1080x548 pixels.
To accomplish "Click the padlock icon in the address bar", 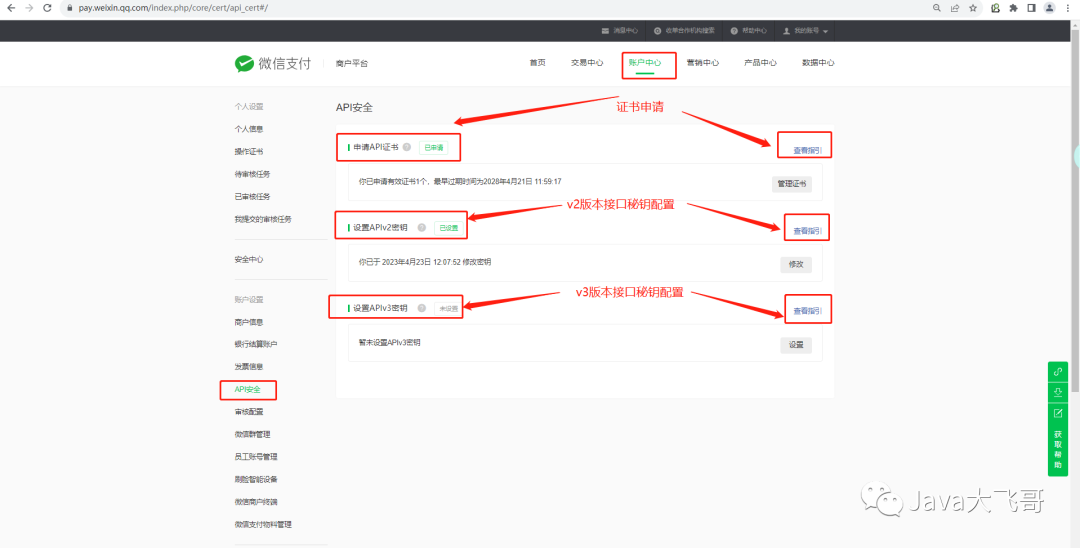I will pos(70,8).
